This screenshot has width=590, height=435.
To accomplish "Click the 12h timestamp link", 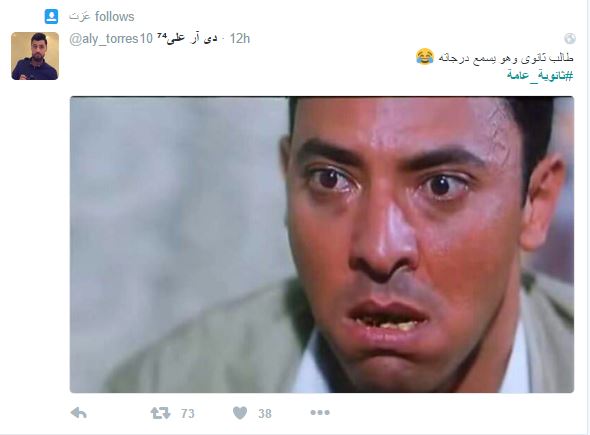I will 240,38.
